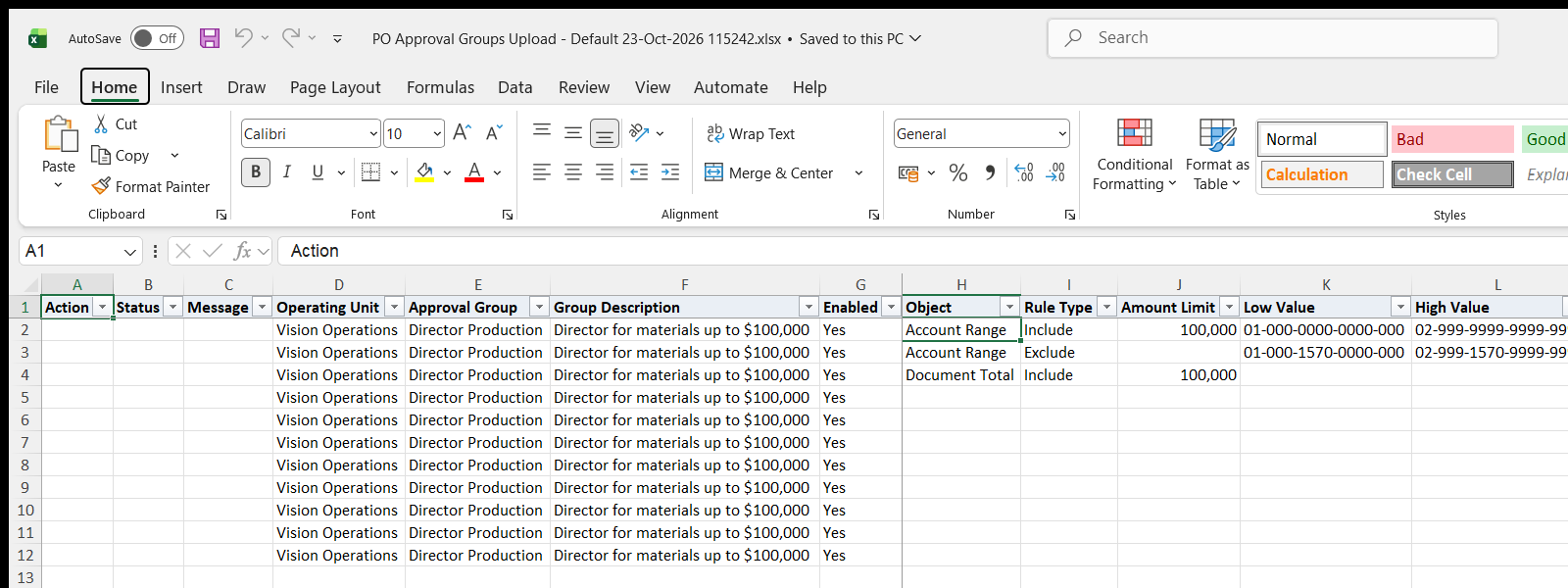Apply Bad cell style

click(x=1452, y=139)
